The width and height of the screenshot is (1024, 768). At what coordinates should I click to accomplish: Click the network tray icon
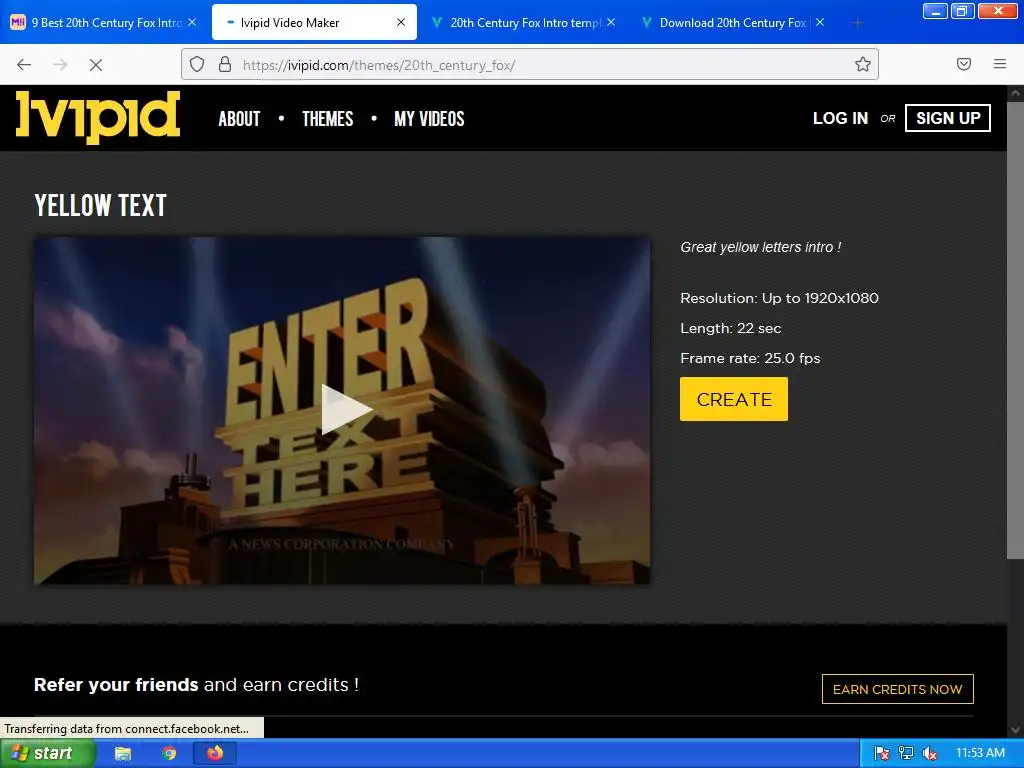[906, 754]
